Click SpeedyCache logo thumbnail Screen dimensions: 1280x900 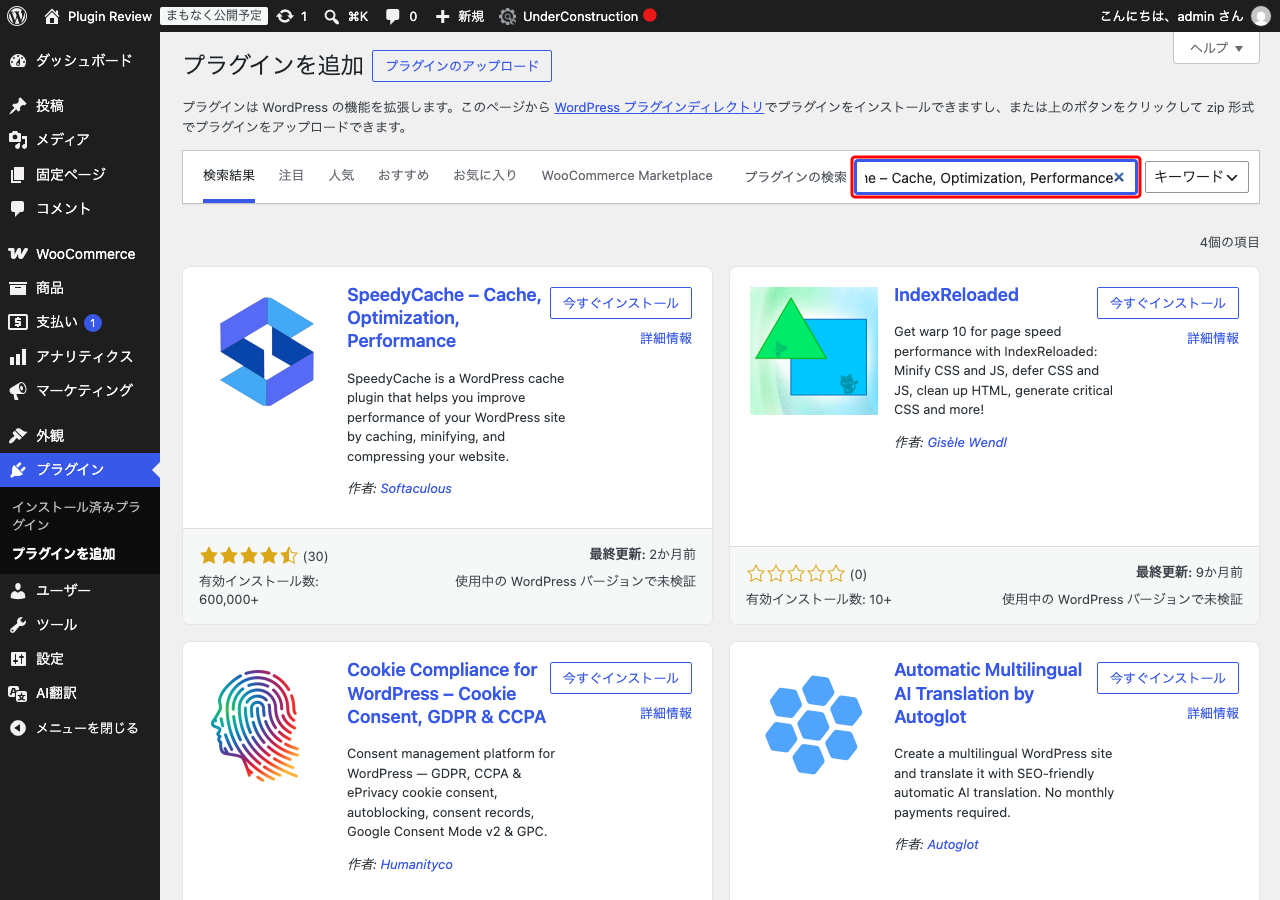tap(266, 351)
